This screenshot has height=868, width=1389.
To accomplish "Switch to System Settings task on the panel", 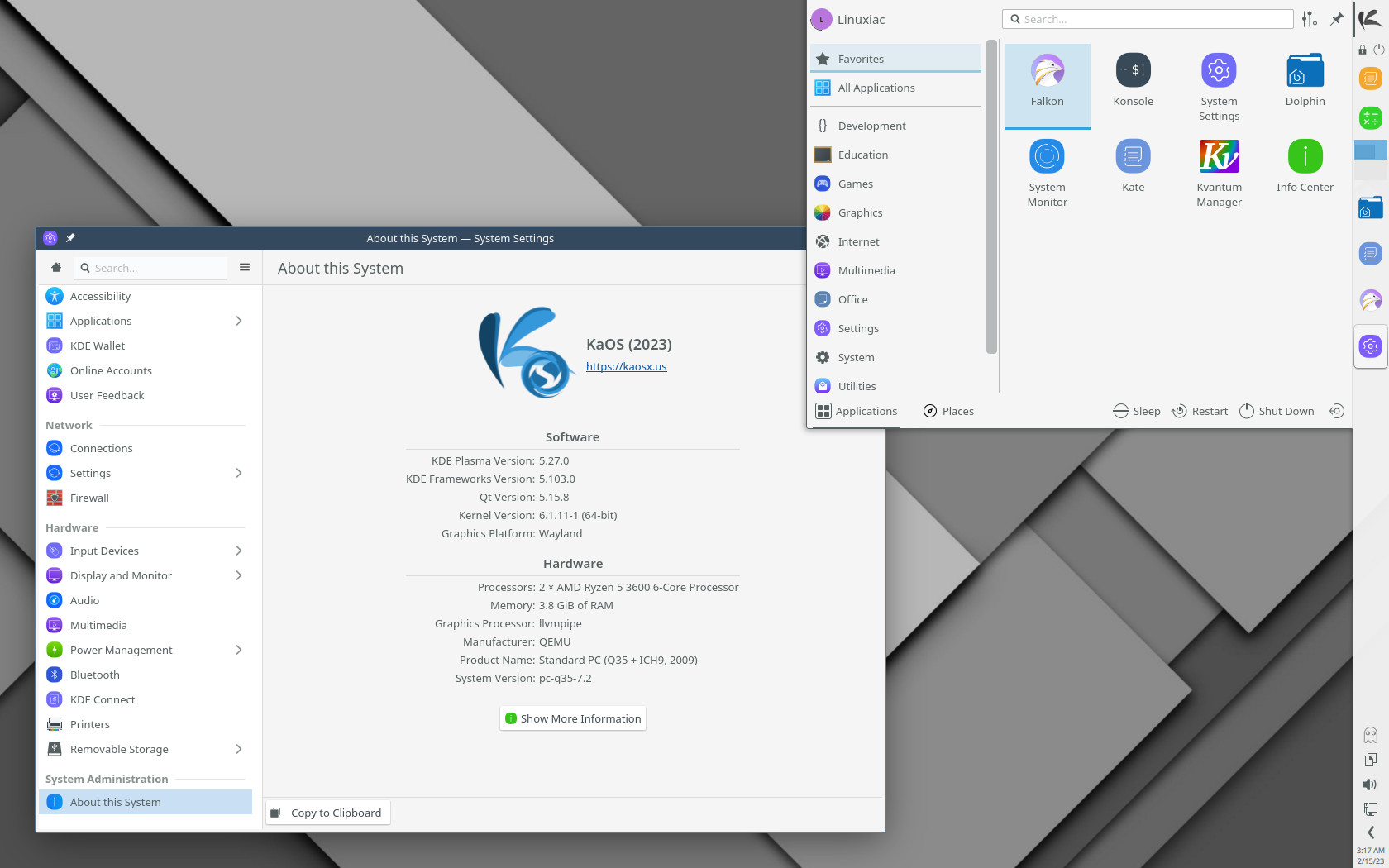I will click(x=1371, y=346).
